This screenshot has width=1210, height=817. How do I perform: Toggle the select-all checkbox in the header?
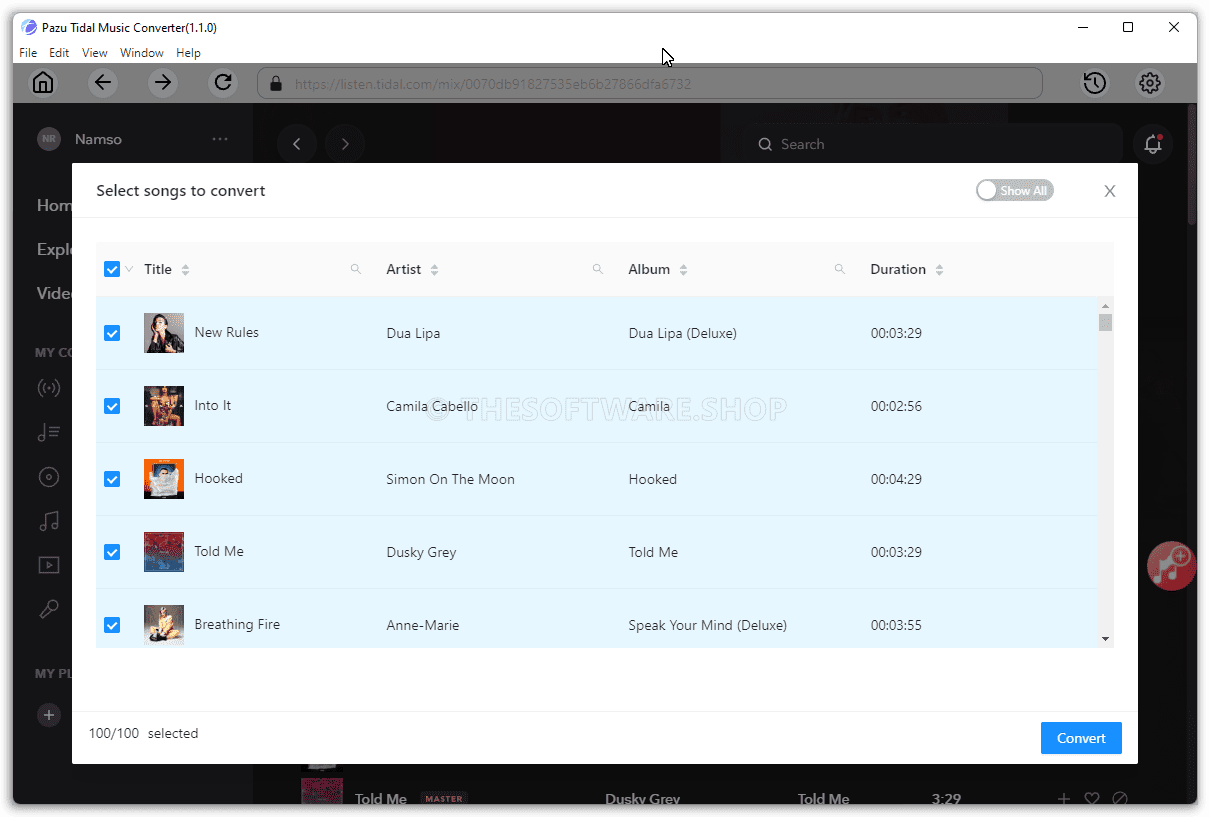(x=112, y=269)
